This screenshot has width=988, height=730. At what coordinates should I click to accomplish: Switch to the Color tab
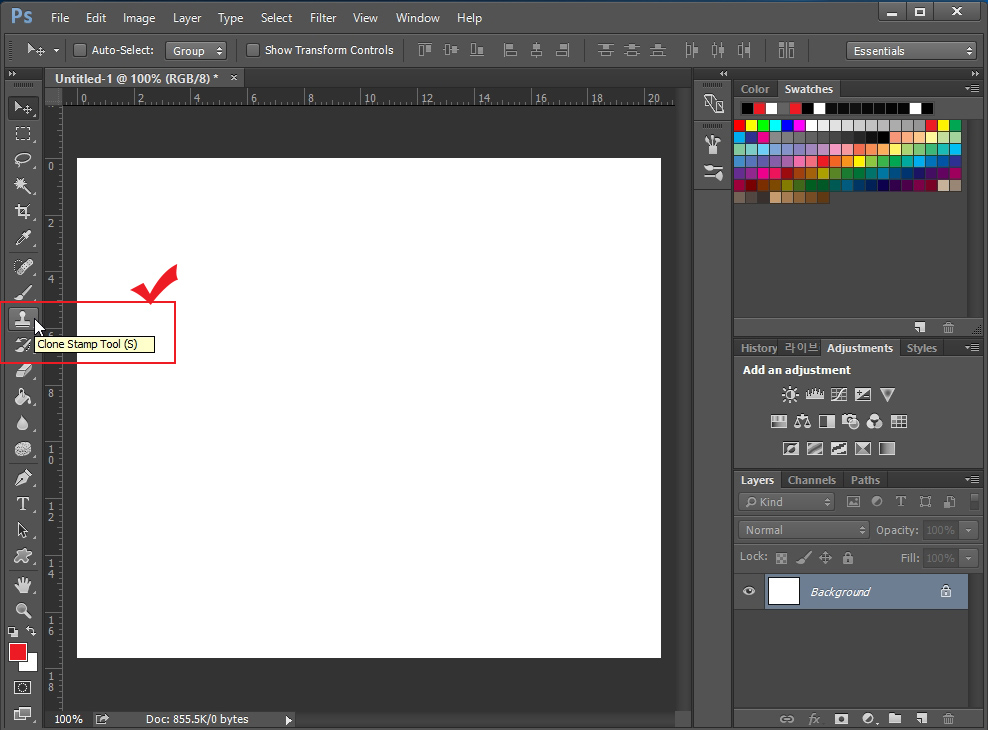click(x=755, y=89)
